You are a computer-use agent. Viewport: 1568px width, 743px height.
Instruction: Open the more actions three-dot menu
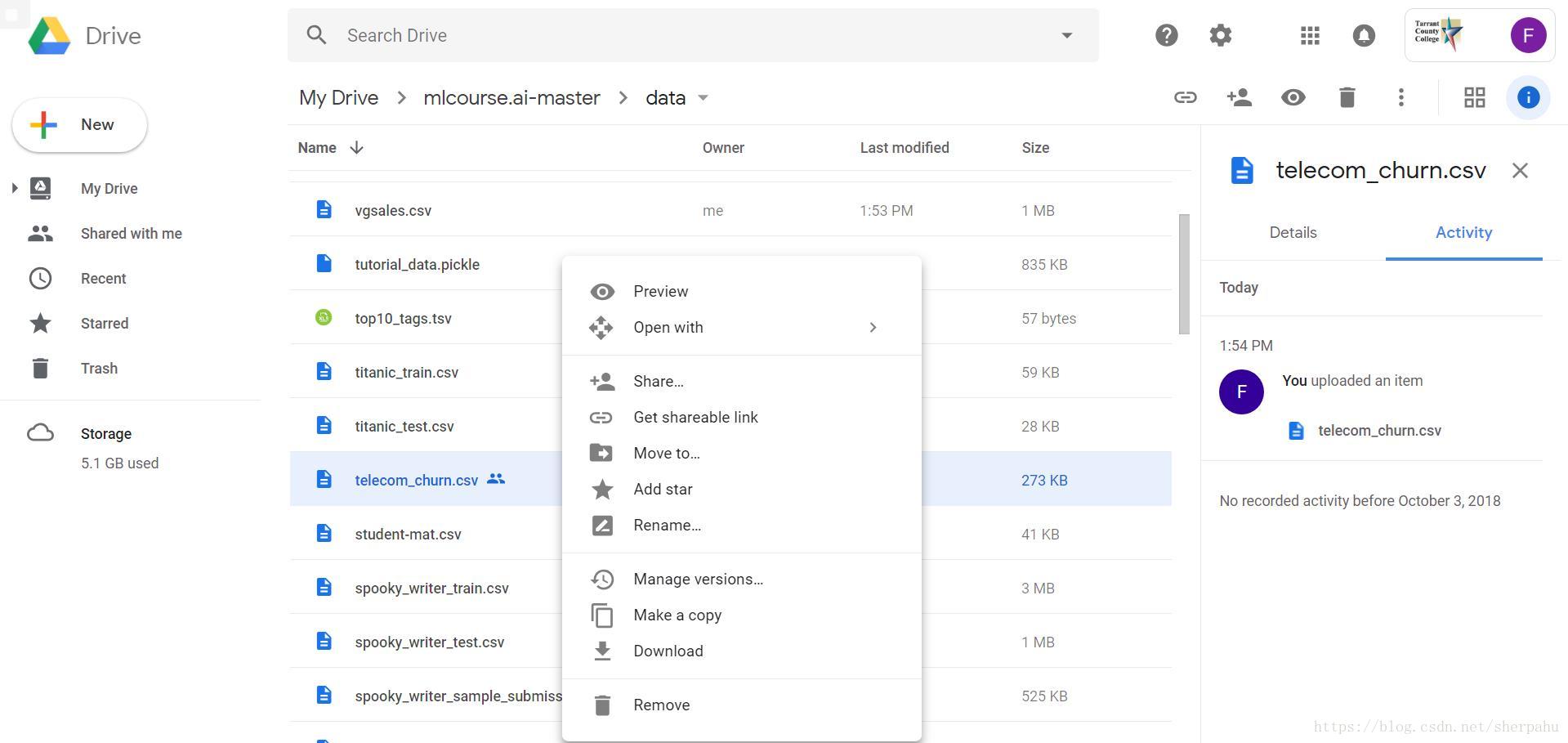click(x=1400, y=97)
